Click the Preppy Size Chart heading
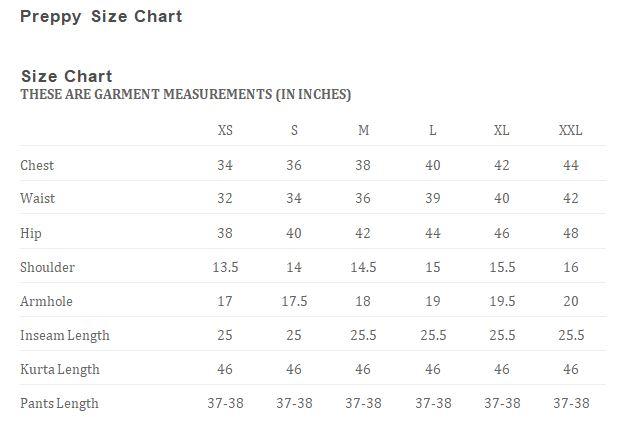 [x=101, y=17]
